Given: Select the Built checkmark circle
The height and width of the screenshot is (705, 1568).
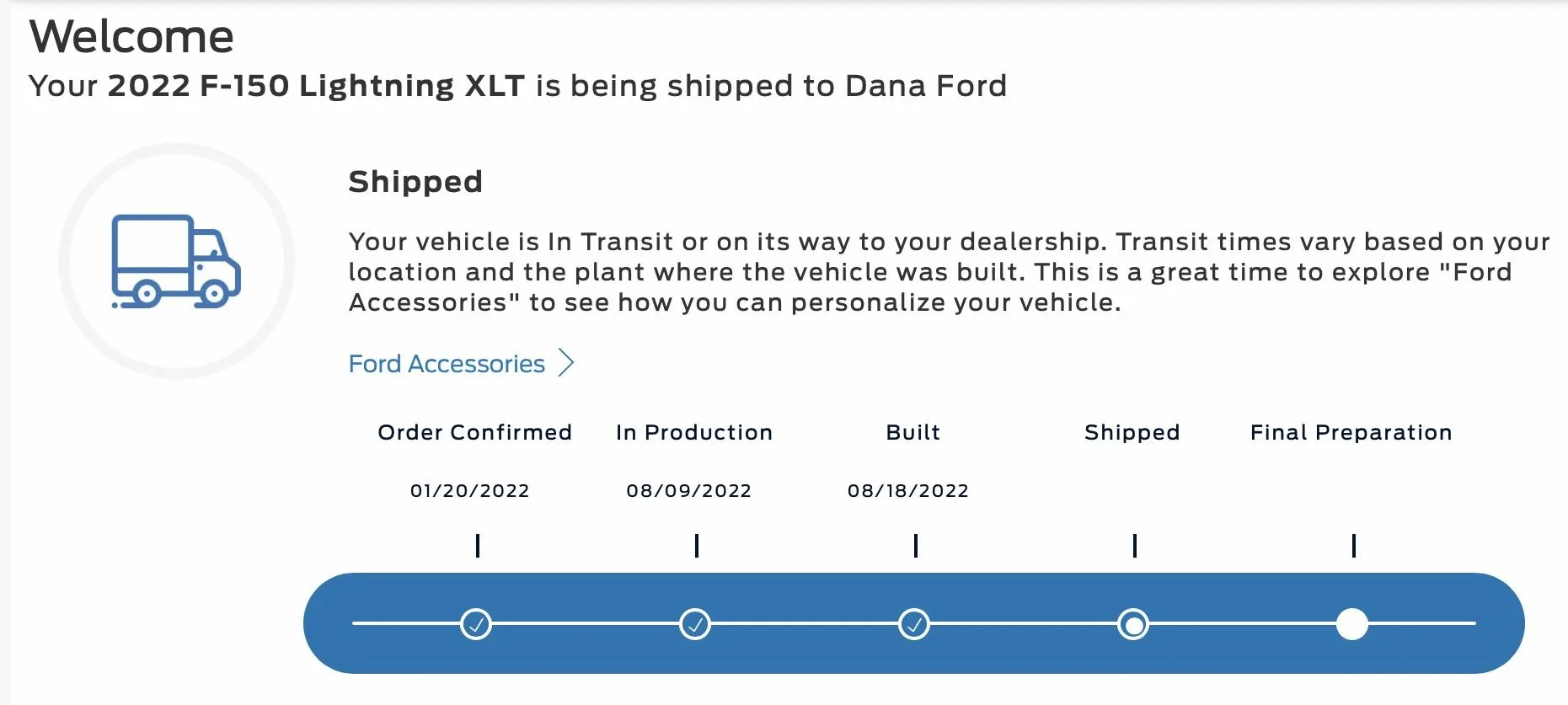Looking at the screenshot, I should pos(914,624).
